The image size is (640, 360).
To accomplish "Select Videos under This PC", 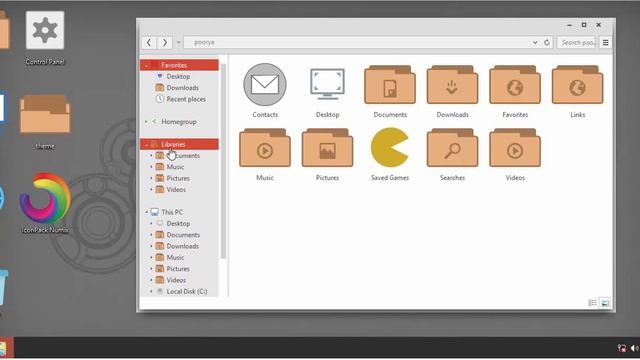I will (x=176, y=280).
